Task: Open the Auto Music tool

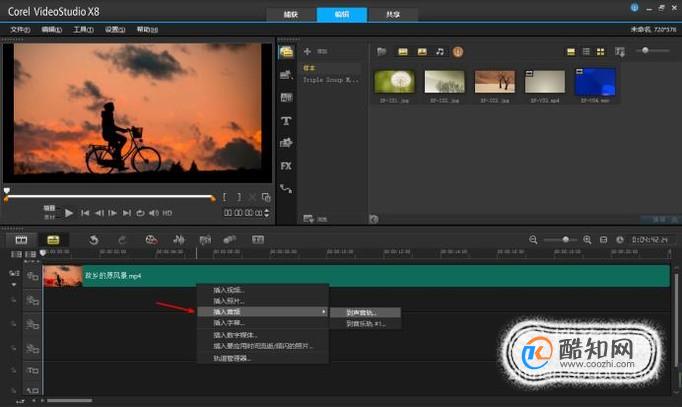Action: click(205, 240)
